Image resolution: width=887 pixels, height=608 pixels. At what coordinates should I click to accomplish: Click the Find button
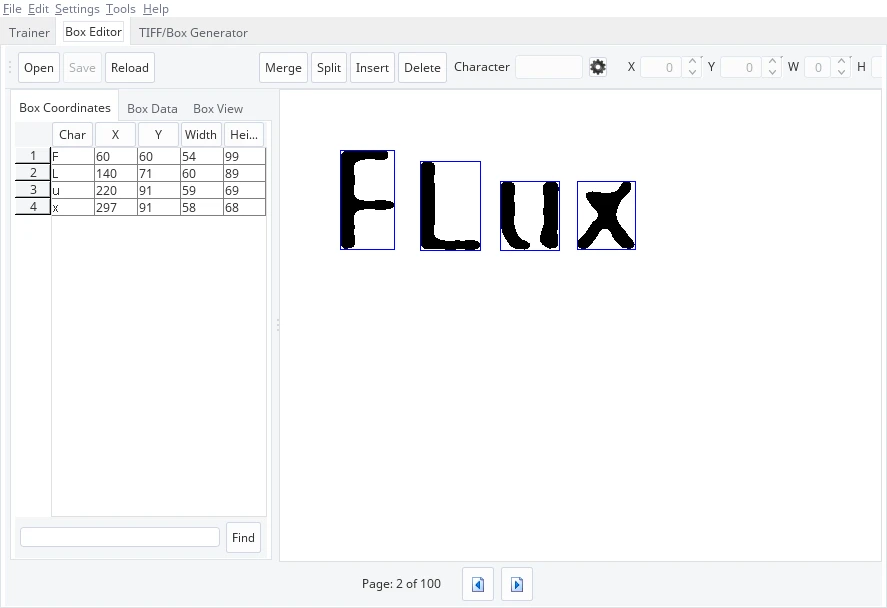tap(243, 537)
